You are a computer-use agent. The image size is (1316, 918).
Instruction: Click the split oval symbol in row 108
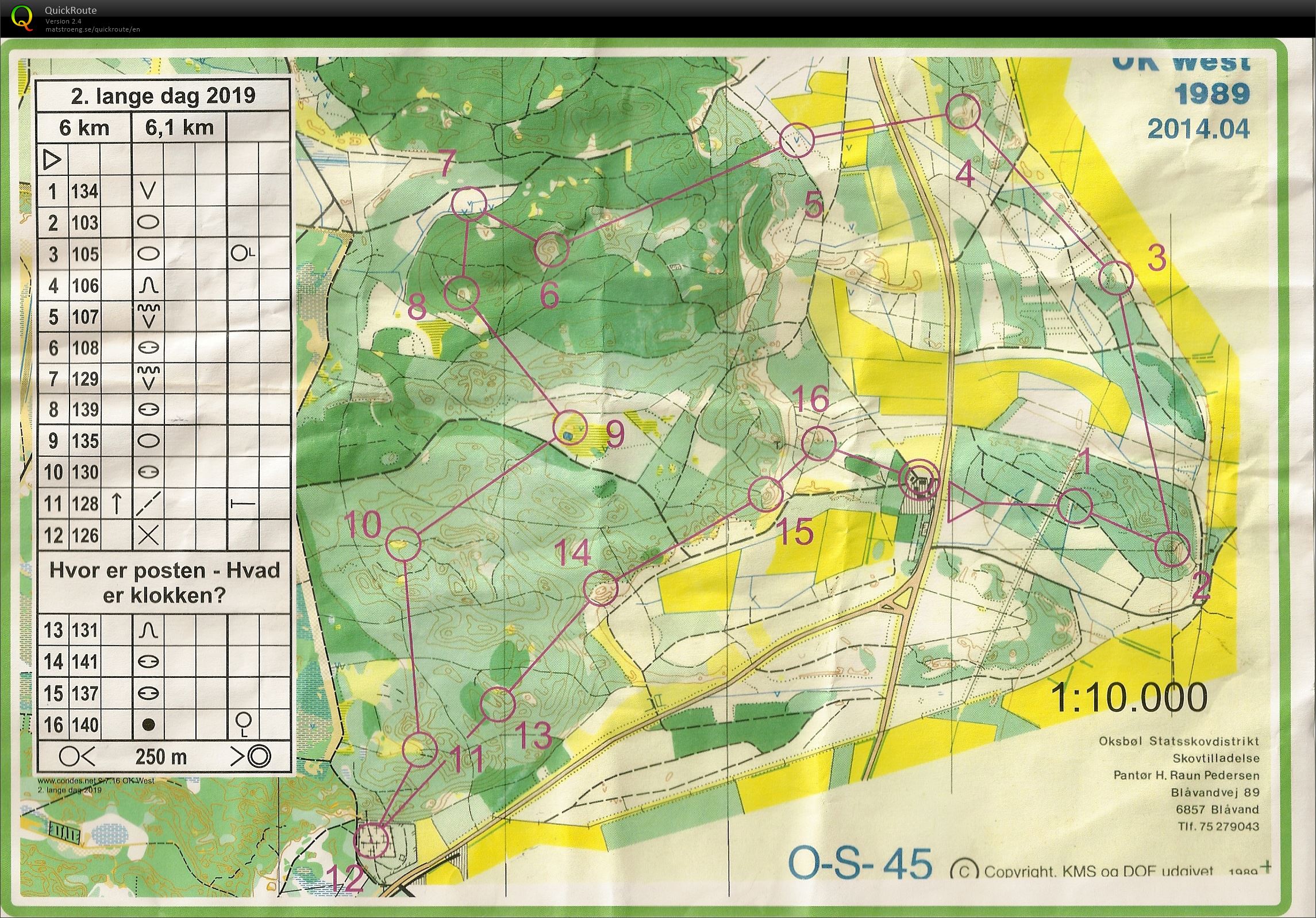click(x=148, y=348)
